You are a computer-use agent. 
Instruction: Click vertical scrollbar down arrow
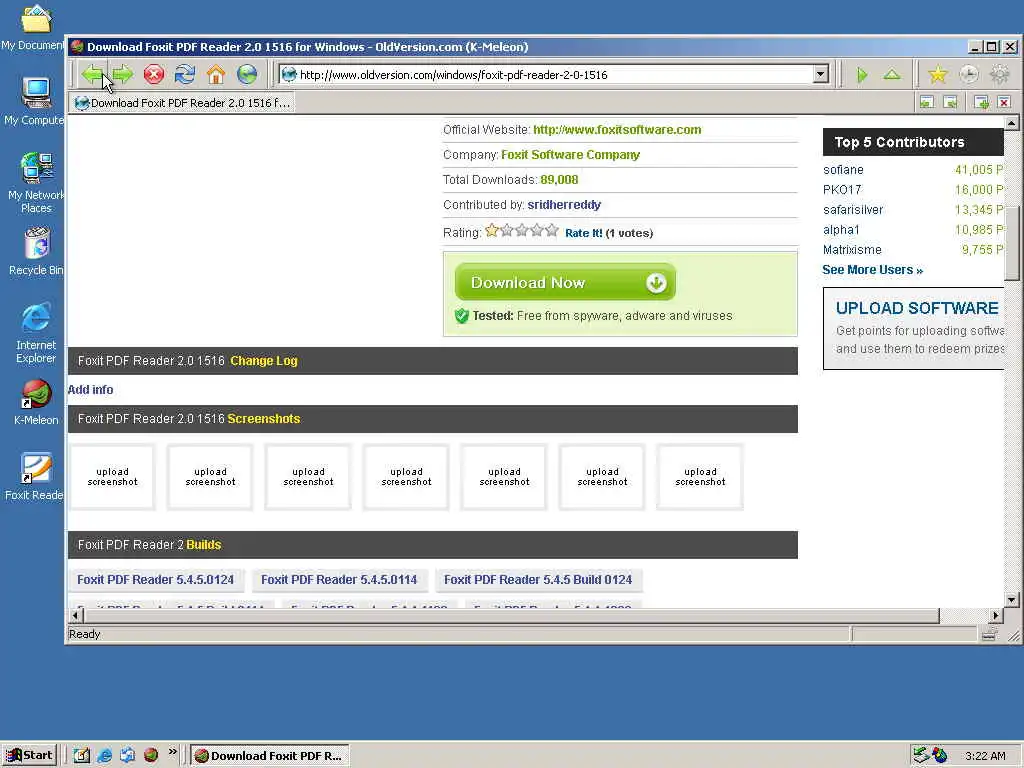pyautogui.click(x=1012, y=600)
